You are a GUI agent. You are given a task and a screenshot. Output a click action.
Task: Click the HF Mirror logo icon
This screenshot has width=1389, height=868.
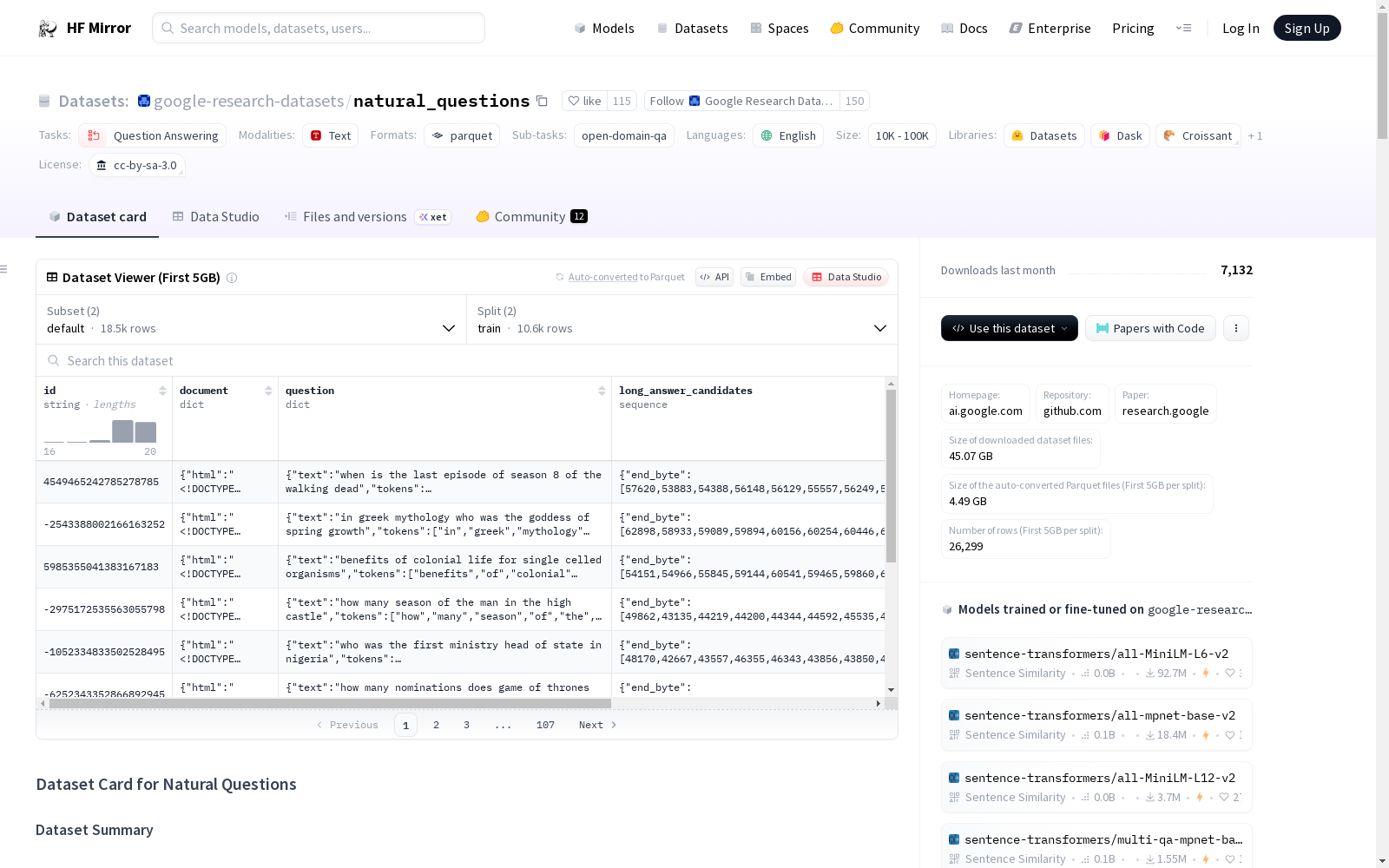click(x=48, y=29)
